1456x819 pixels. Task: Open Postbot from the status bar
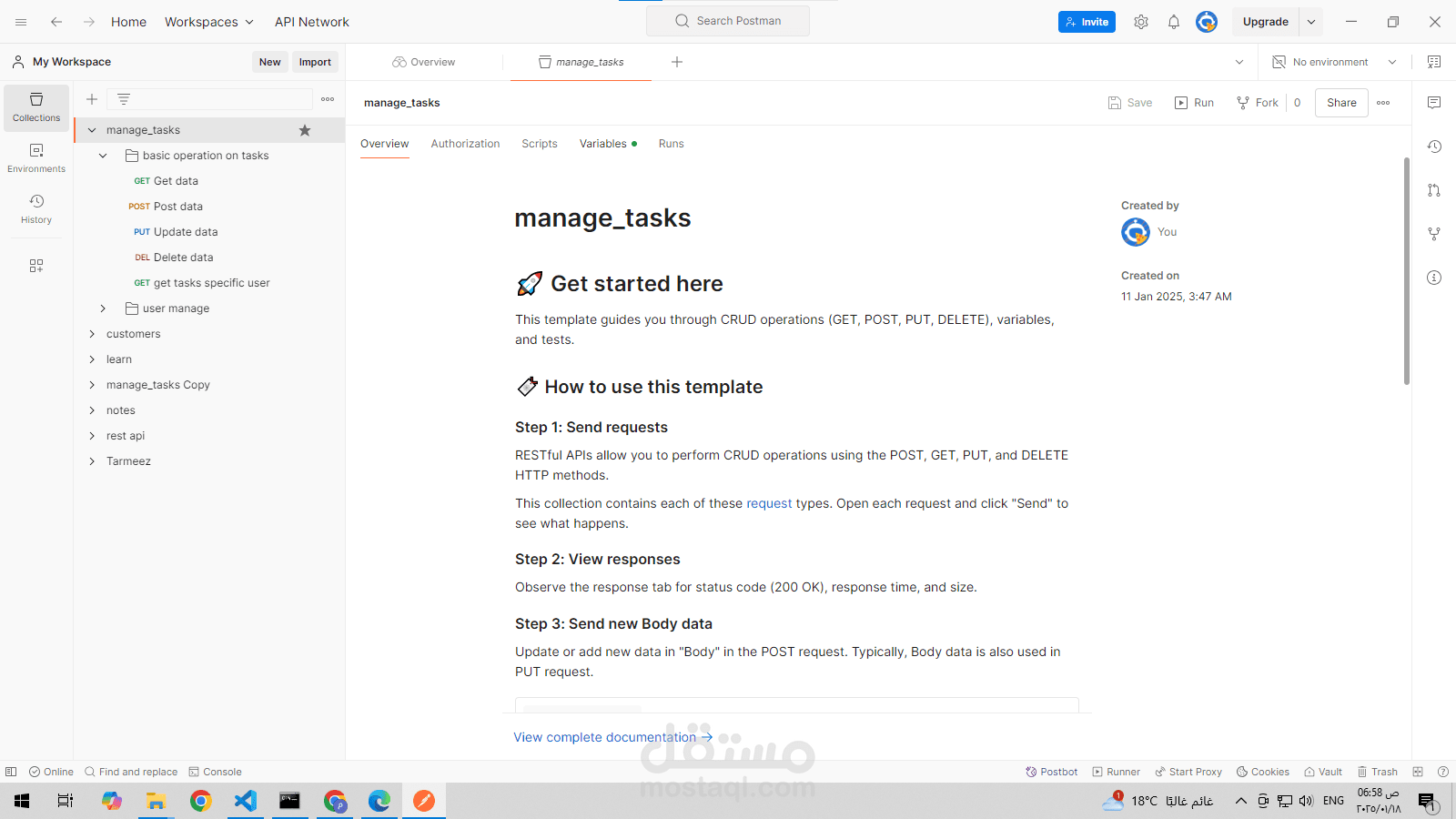1052,772
